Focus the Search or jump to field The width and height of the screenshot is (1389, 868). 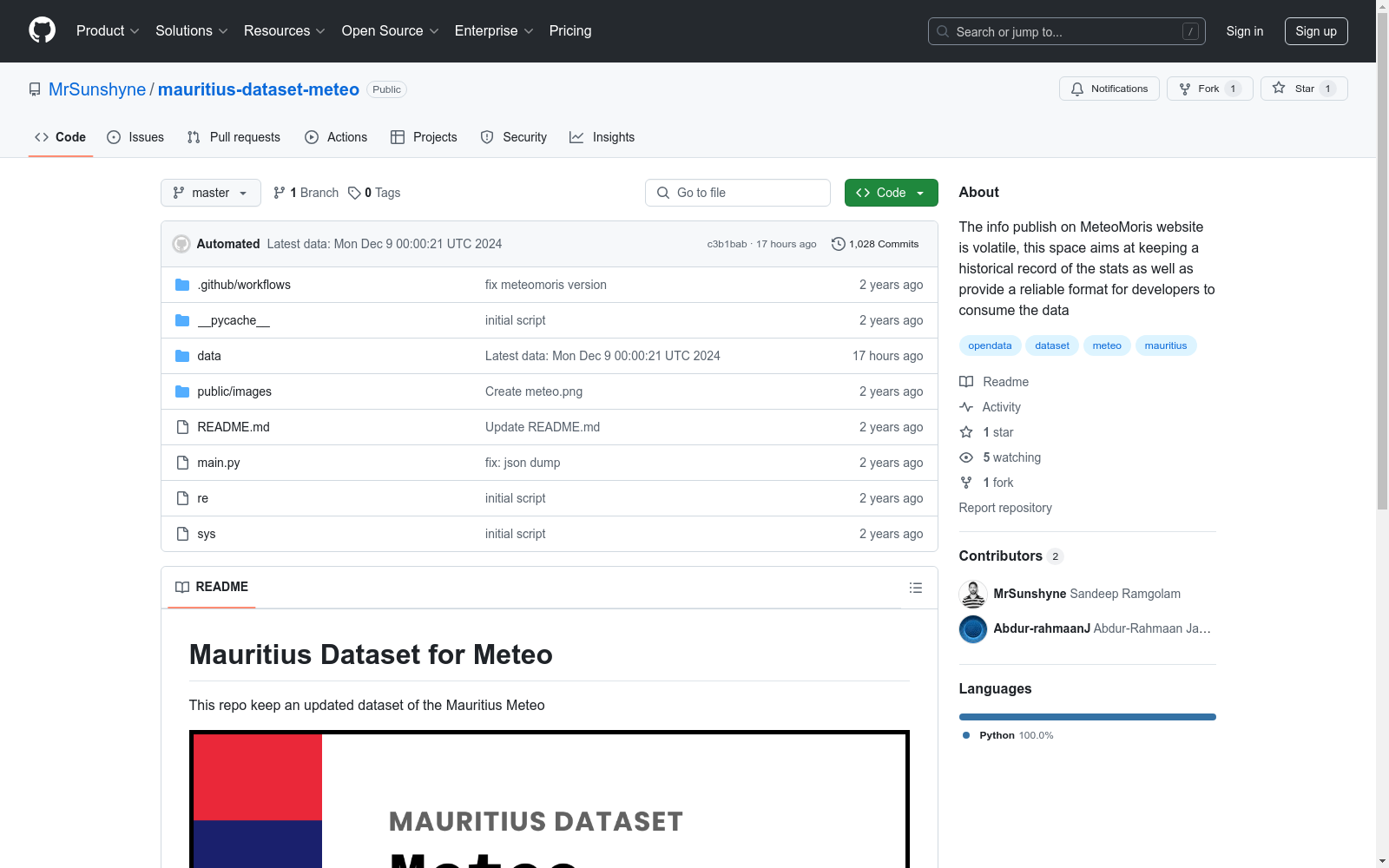point(1067,31)
